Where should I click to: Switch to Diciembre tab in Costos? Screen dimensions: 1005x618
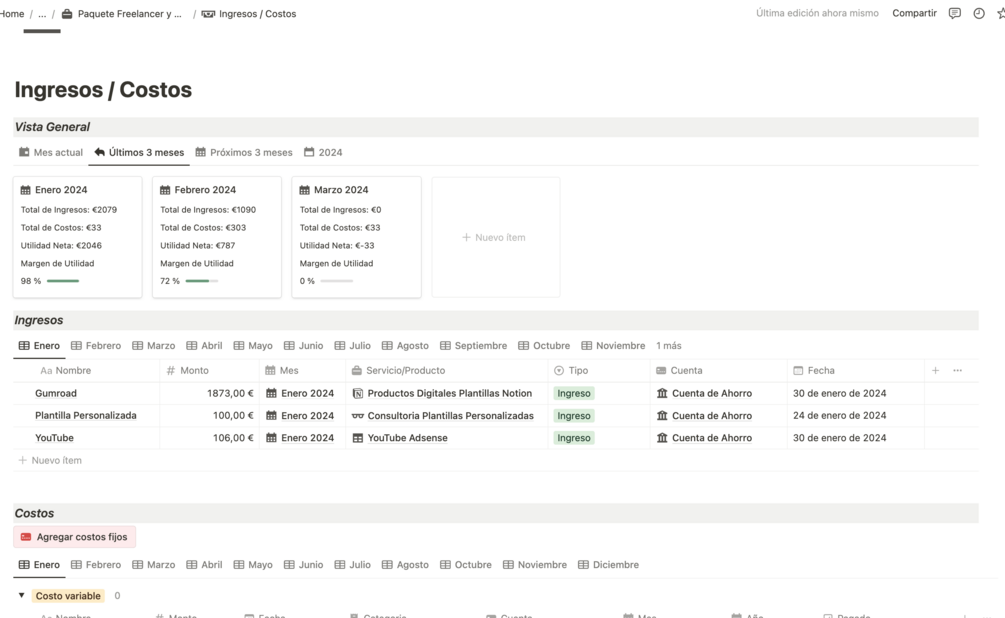(x=608, y=565)
